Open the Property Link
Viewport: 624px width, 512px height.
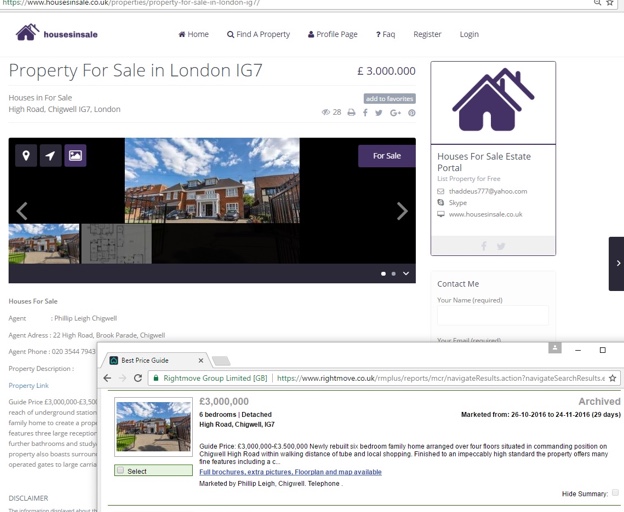[x=29, y=385]
